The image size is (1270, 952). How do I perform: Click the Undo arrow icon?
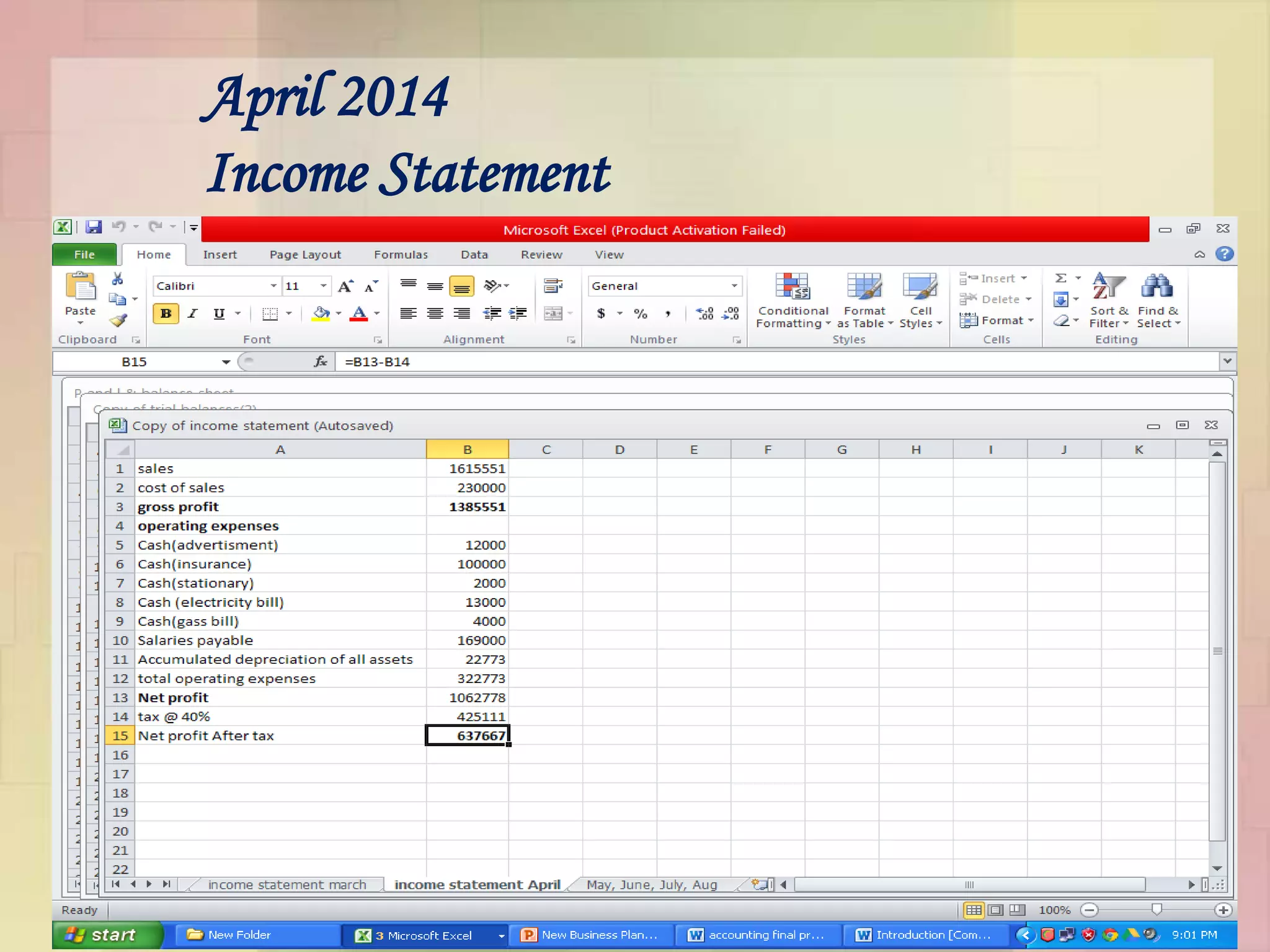pos(118,227)
